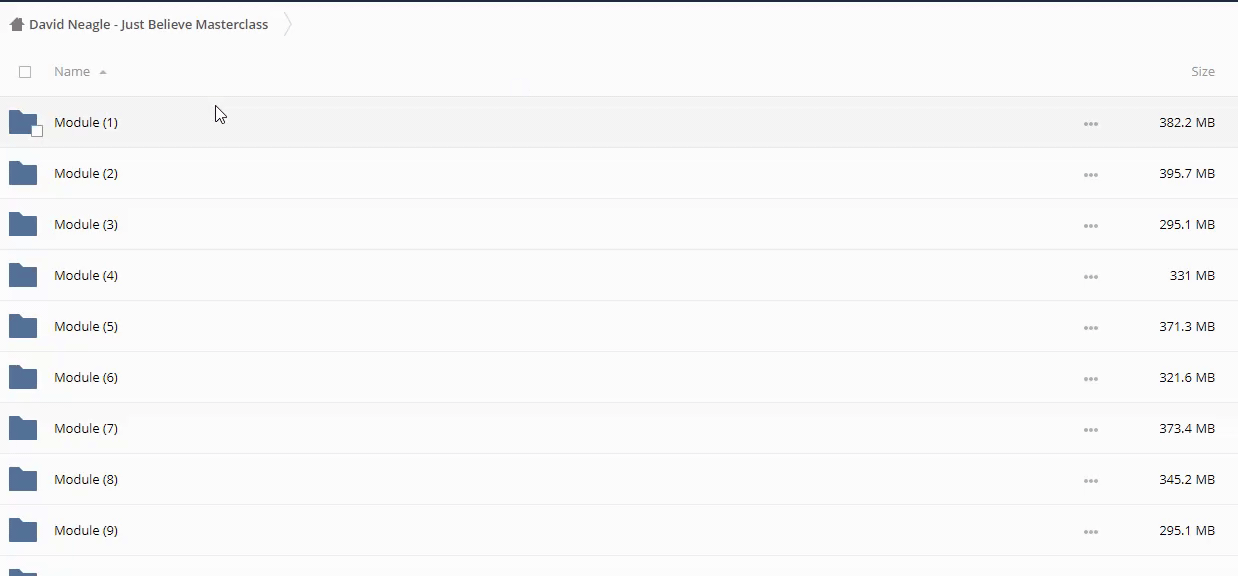Open more options for Module (6)
The image size is (1238, 576).
[1090, 379]
